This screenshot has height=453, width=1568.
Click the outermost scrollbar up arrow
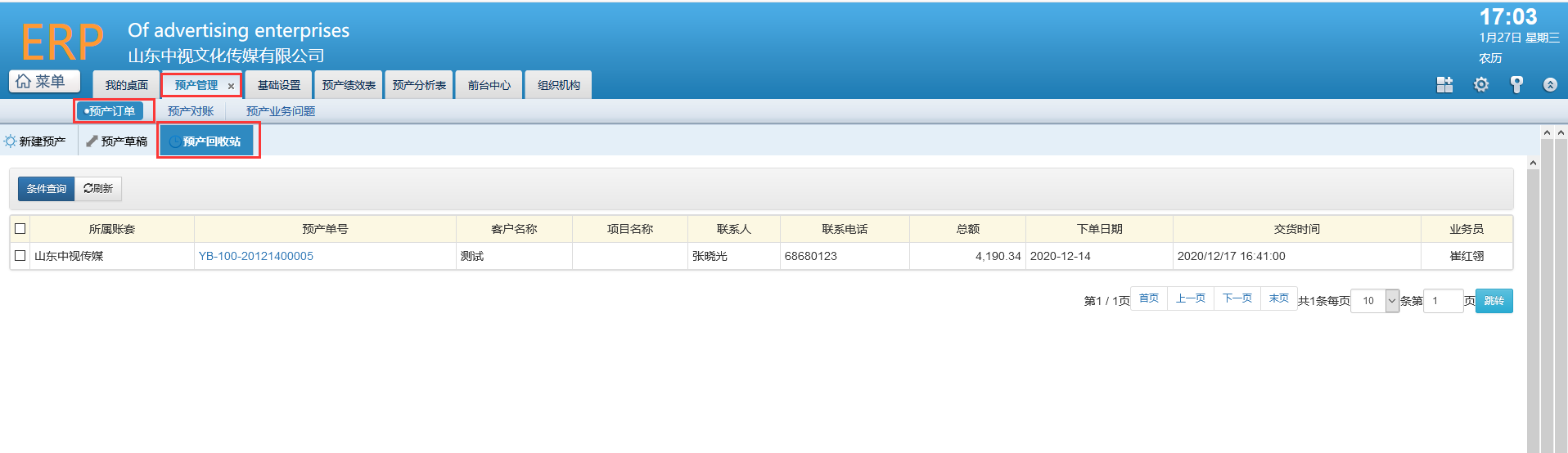point(1561,132)
